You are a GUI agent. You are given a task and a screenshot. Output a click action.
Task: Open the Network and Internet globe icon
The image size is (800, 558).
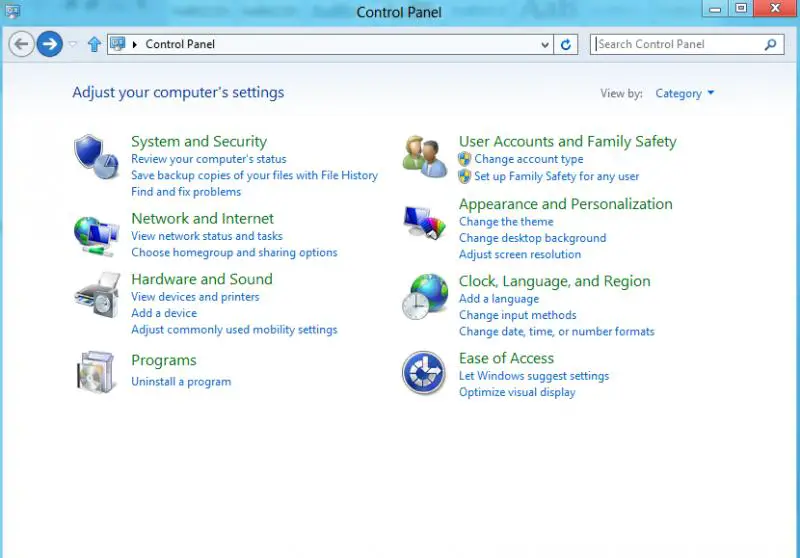tap(96, 236)
